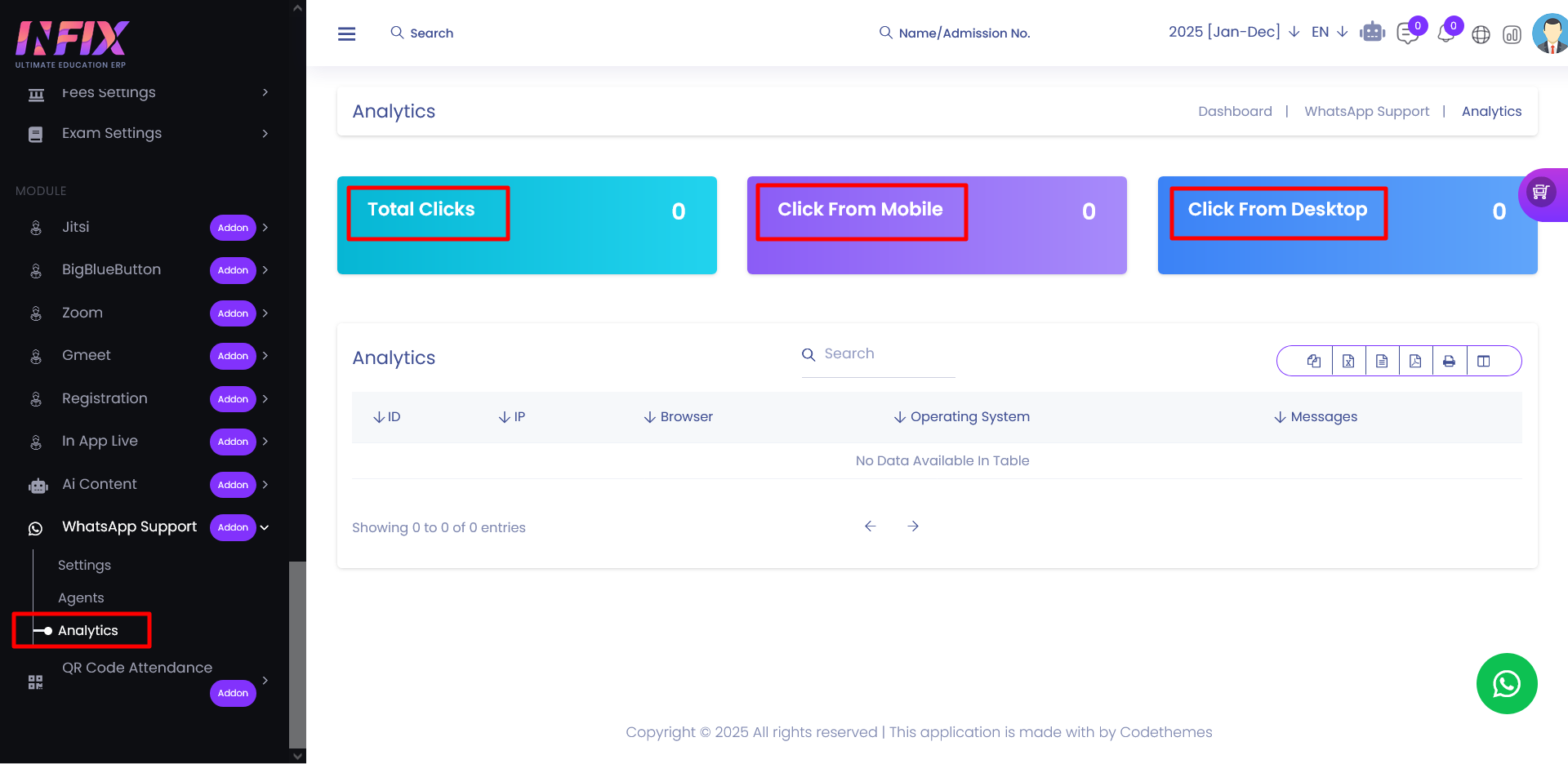Print the analytics table
Viewport: 1568px width, 764px height.
click(x=1449, y=361)
